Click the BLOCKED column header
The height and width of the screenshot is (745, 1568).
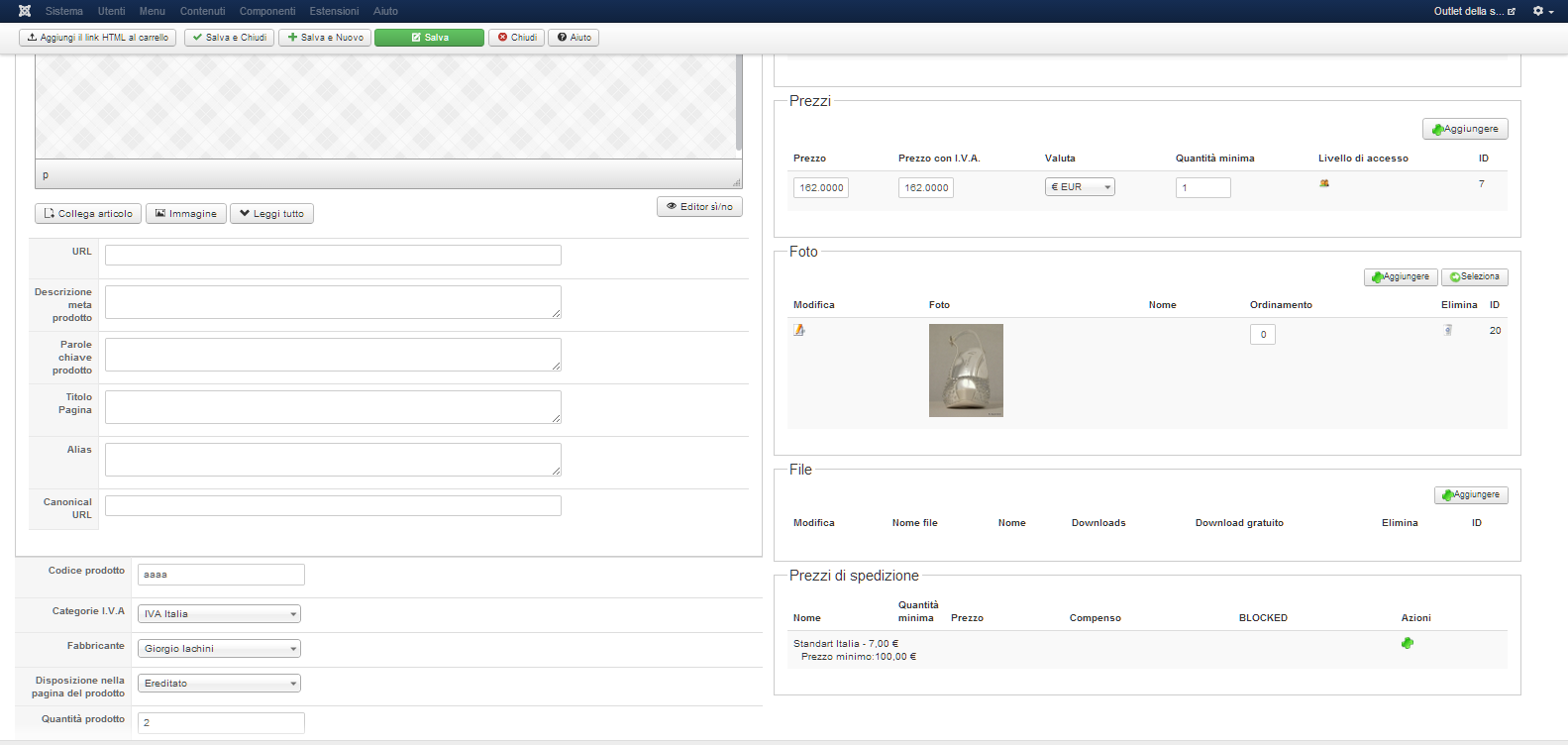click(x=1263, y=618)
